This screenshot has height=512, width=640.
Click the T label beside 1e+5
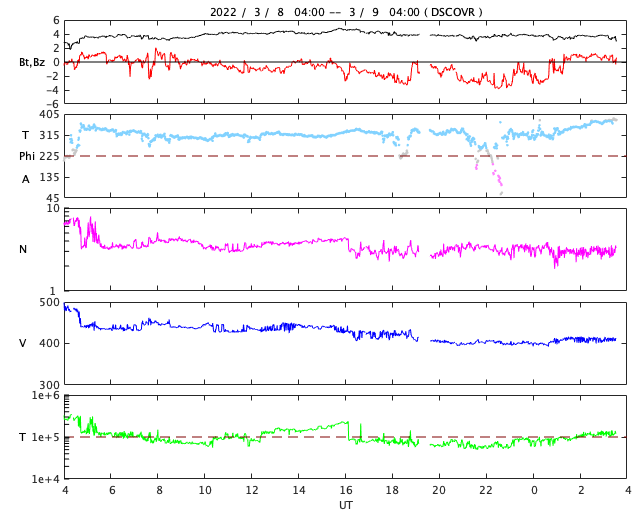(23, 437)
